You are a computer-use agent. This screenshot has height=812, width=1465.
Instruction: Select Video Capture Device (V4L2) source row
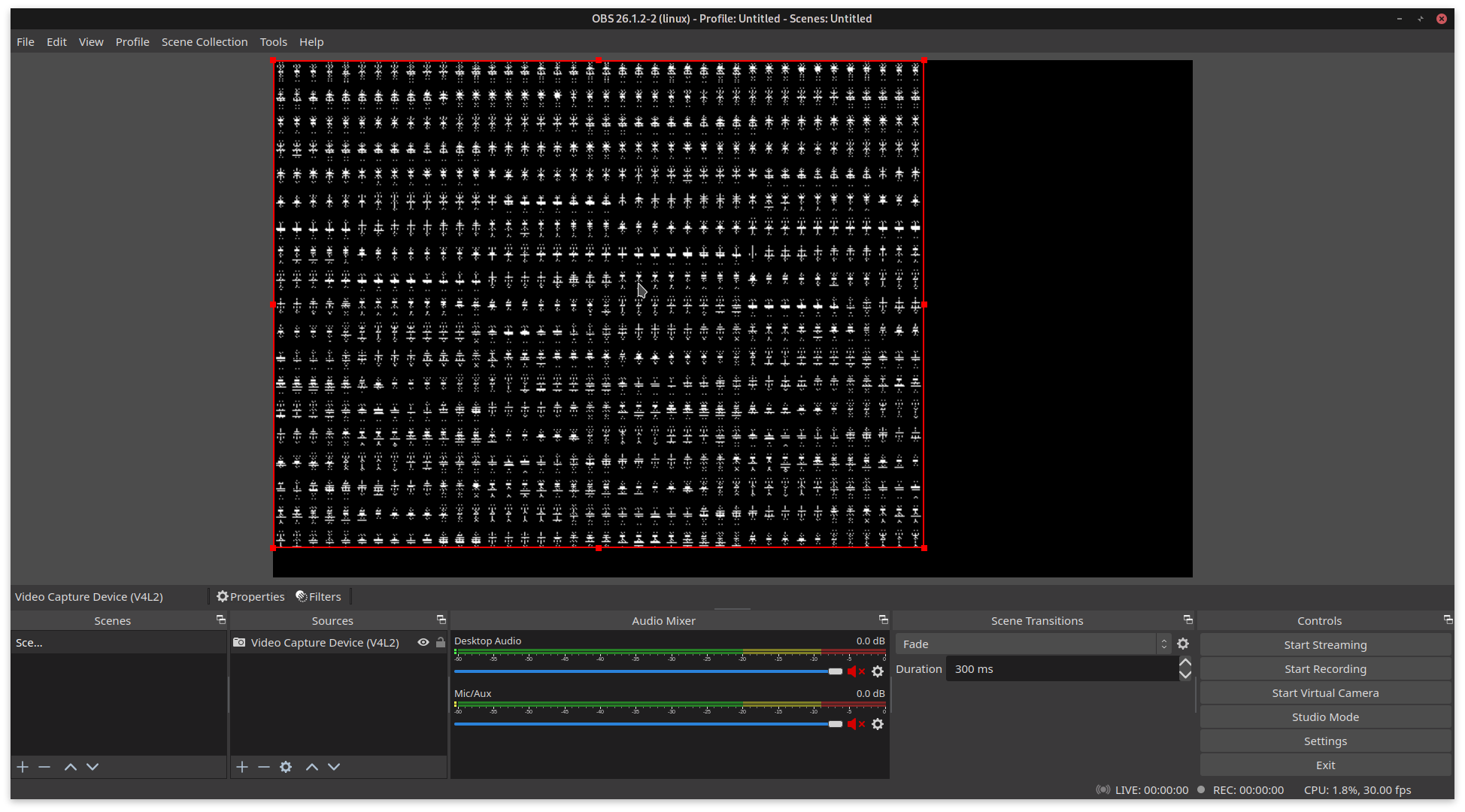pyautogui.click(x=338, y=643)
